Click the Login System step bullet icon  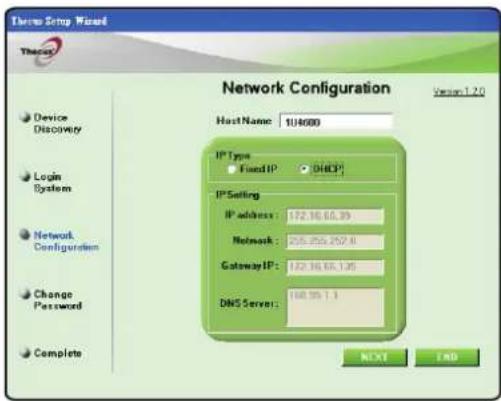25,176
